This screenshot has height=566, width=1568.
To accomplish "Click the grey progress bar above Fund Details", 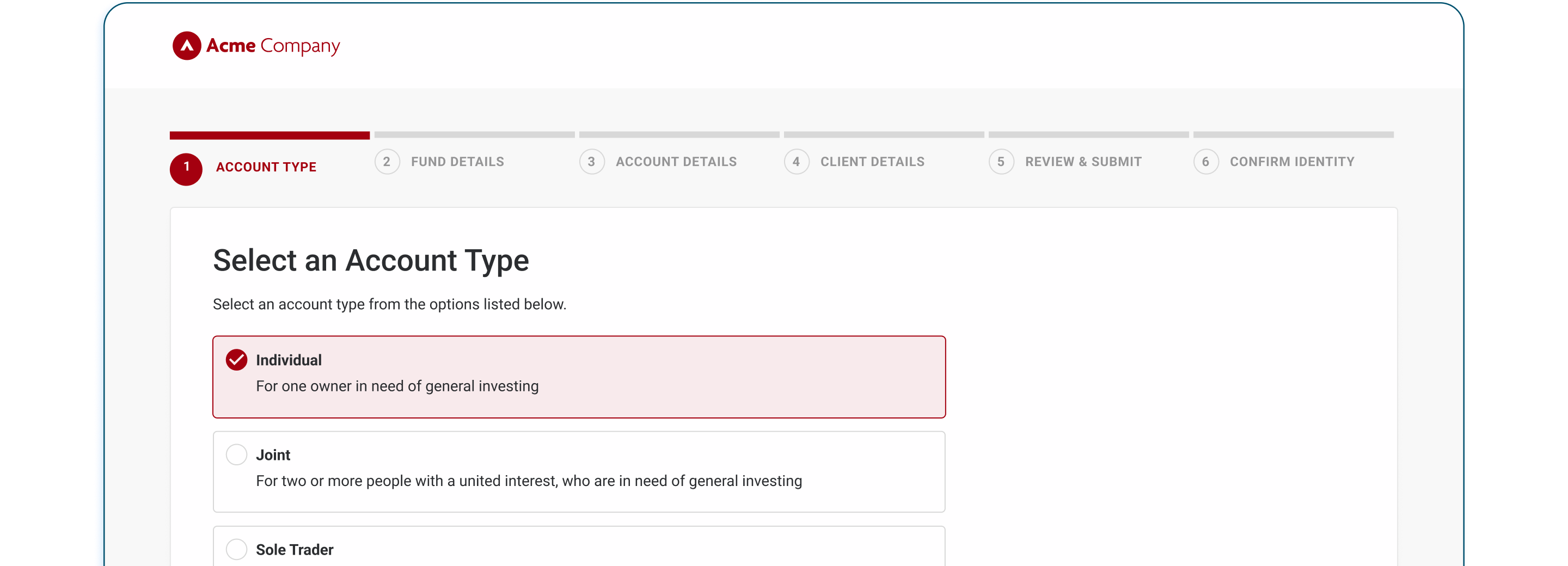I will point(474,134).
